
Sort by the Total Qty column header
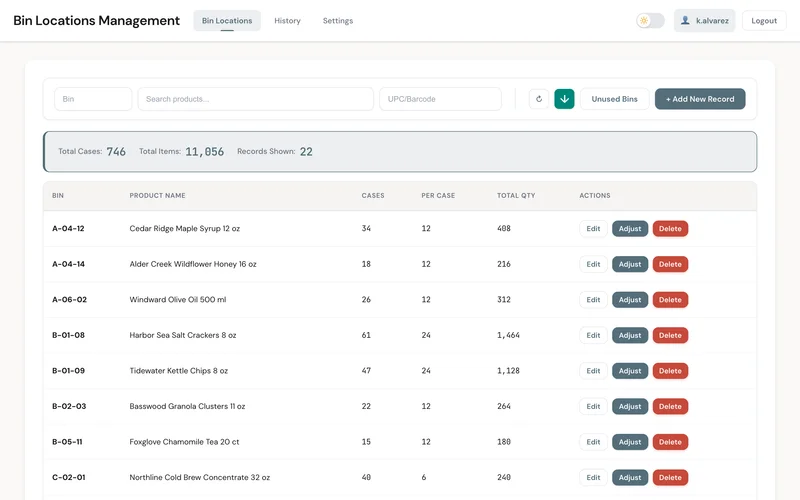pyautogui.click(x=516, y=195)
